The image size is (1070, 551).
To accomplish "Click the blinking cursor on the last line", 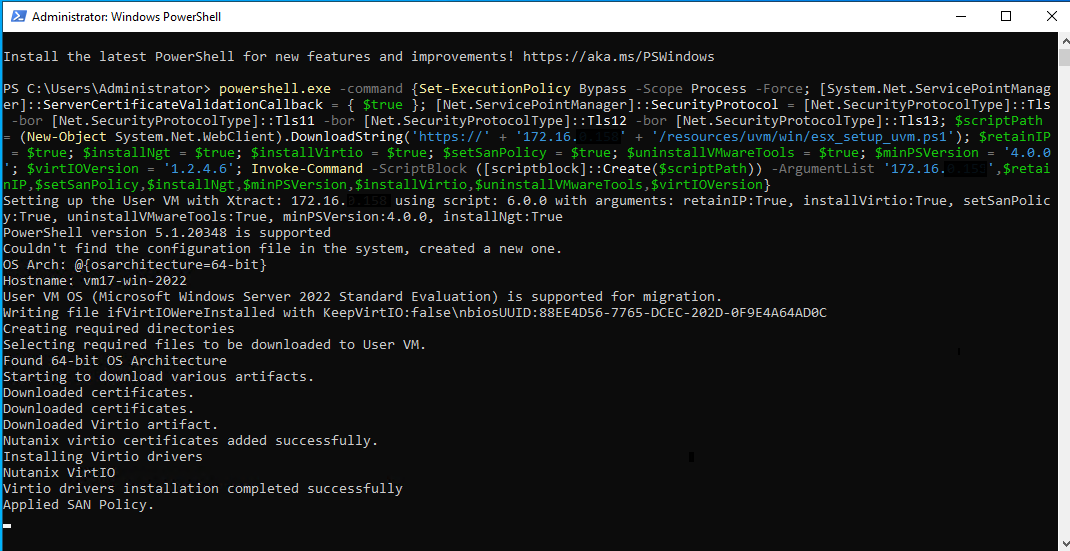I will click(7, 522).
